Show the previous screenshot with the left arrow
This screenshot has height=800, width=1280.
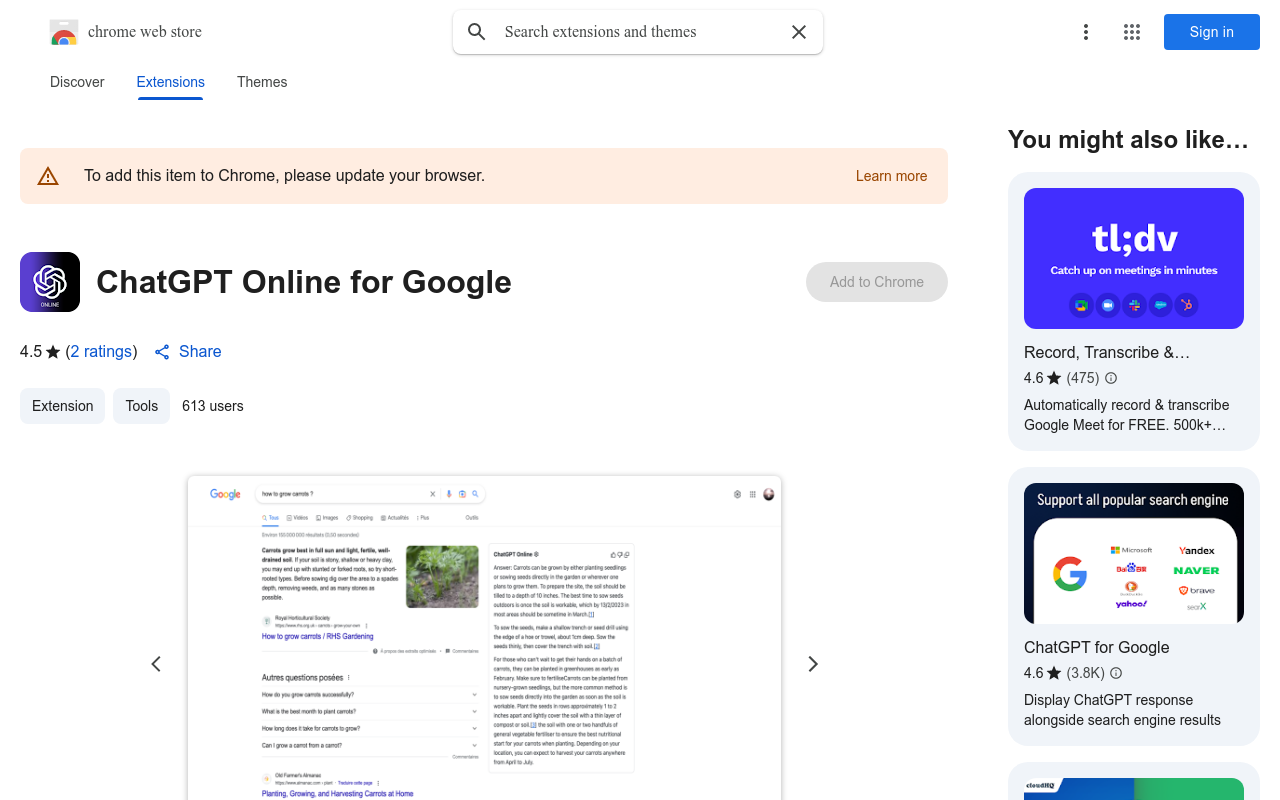pos(156,664)
